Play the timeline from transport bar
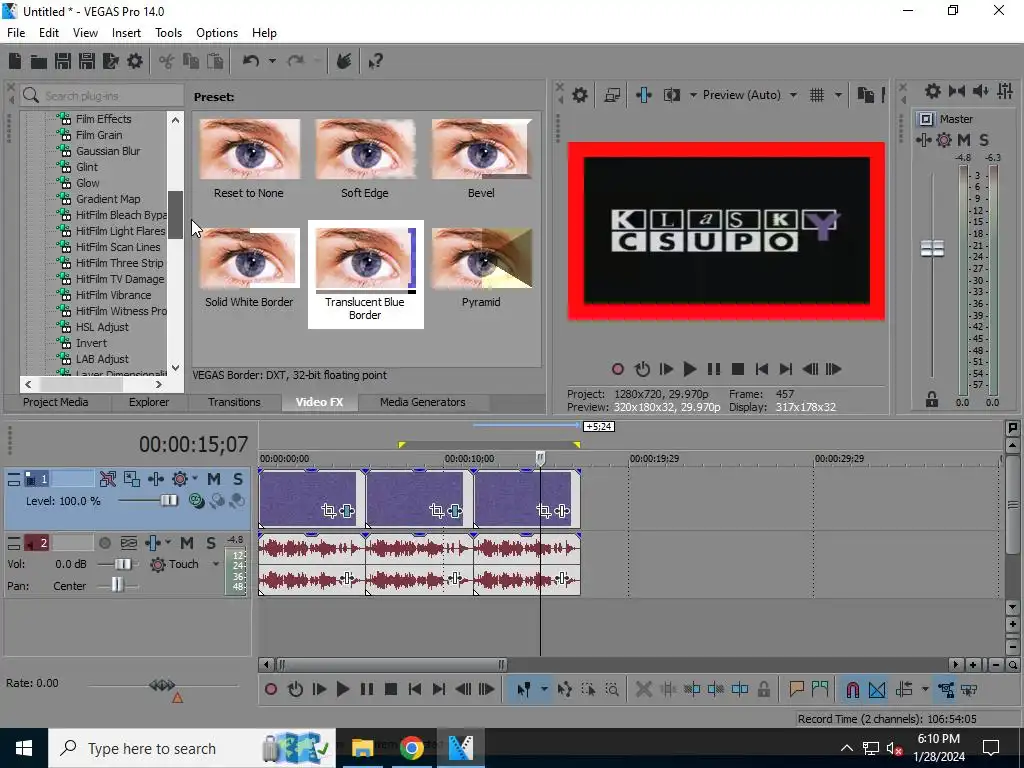 click(342, 690)
